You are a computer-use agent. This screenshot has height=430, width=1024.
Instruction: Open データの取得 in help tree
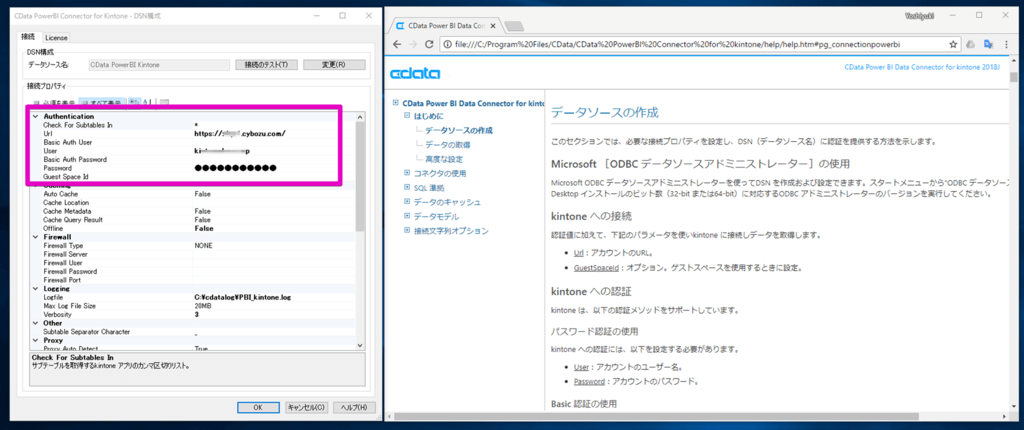pyautogui.click(x=447, y=144)
